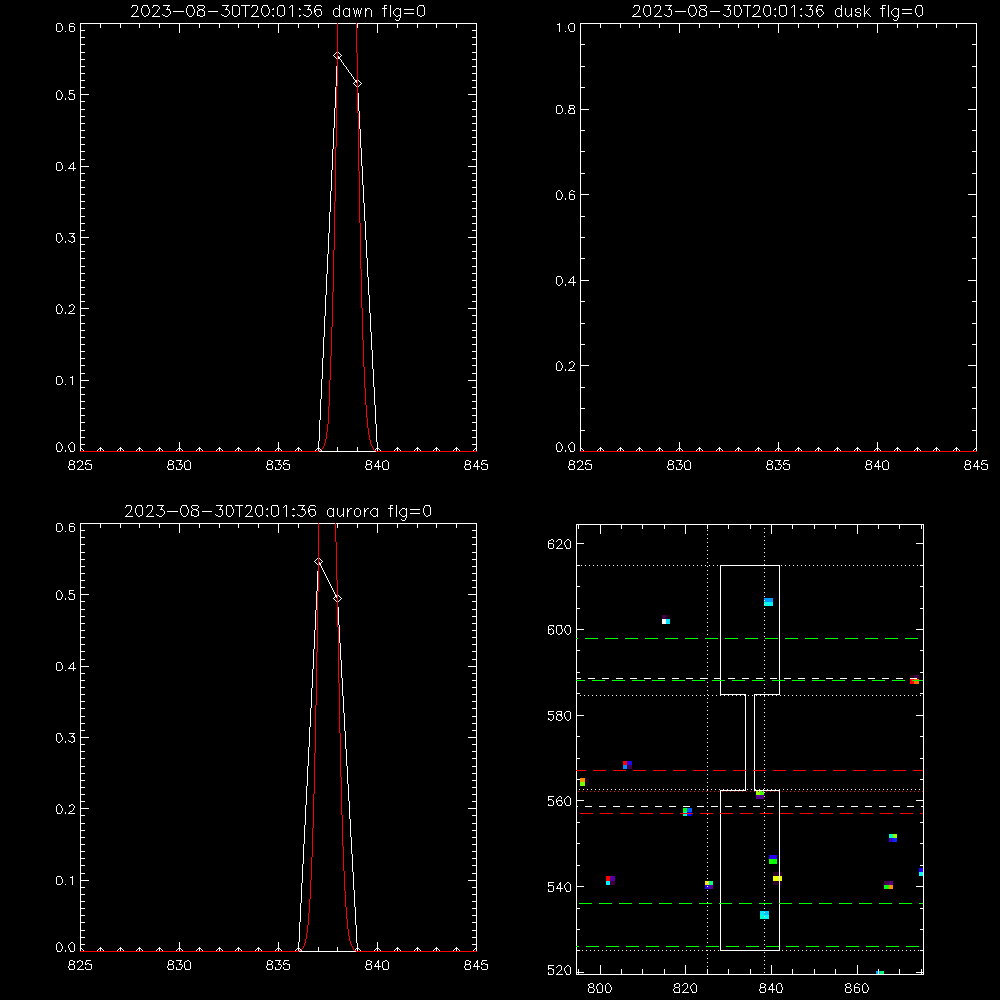Select the 0.3 y-axis label on dawn plot
Screen dimensions: 1000x1000
click(66, 237)
